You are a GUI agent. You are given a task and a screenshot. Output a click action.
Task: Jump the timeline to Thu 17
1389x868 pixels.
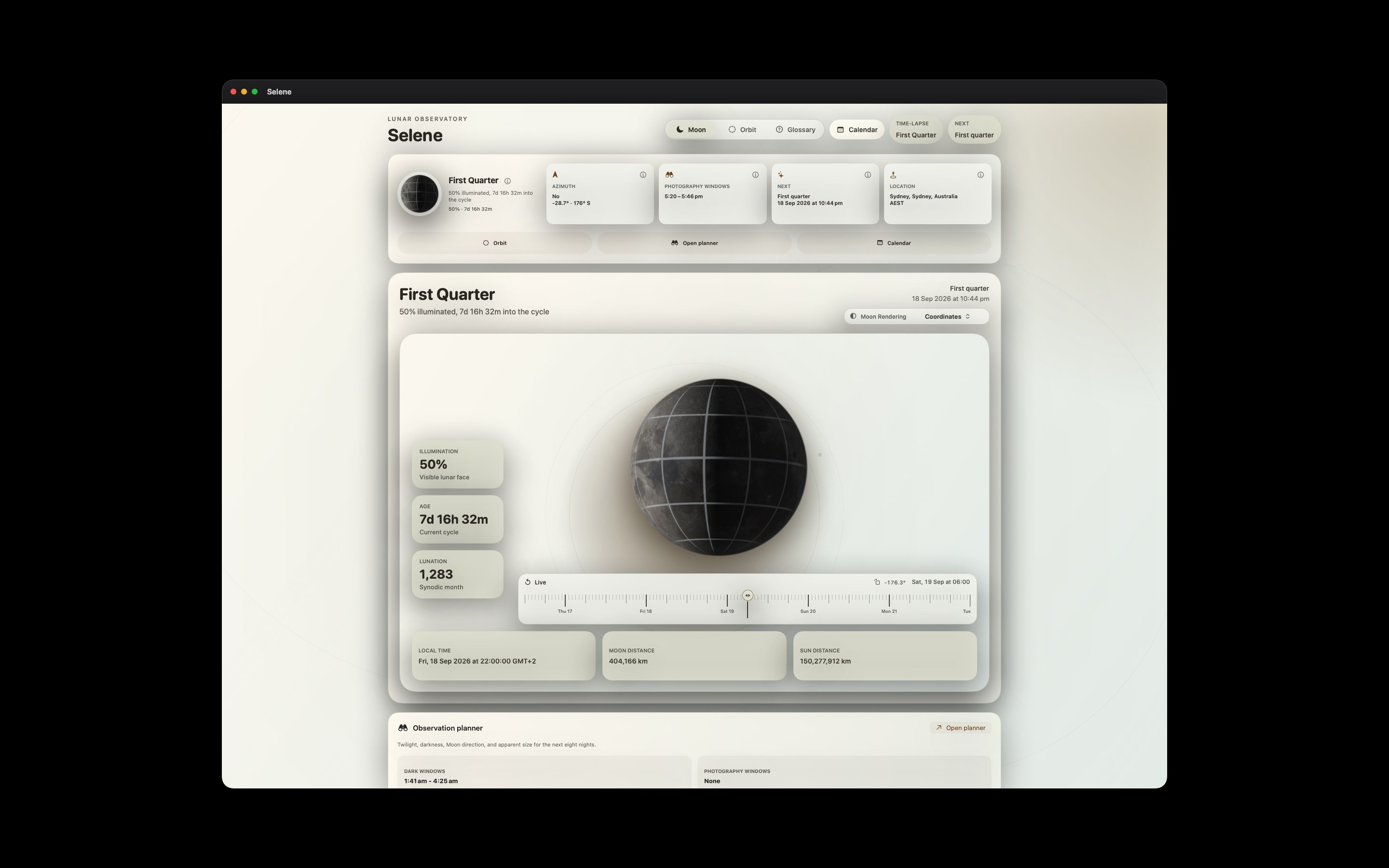point(565,611)
